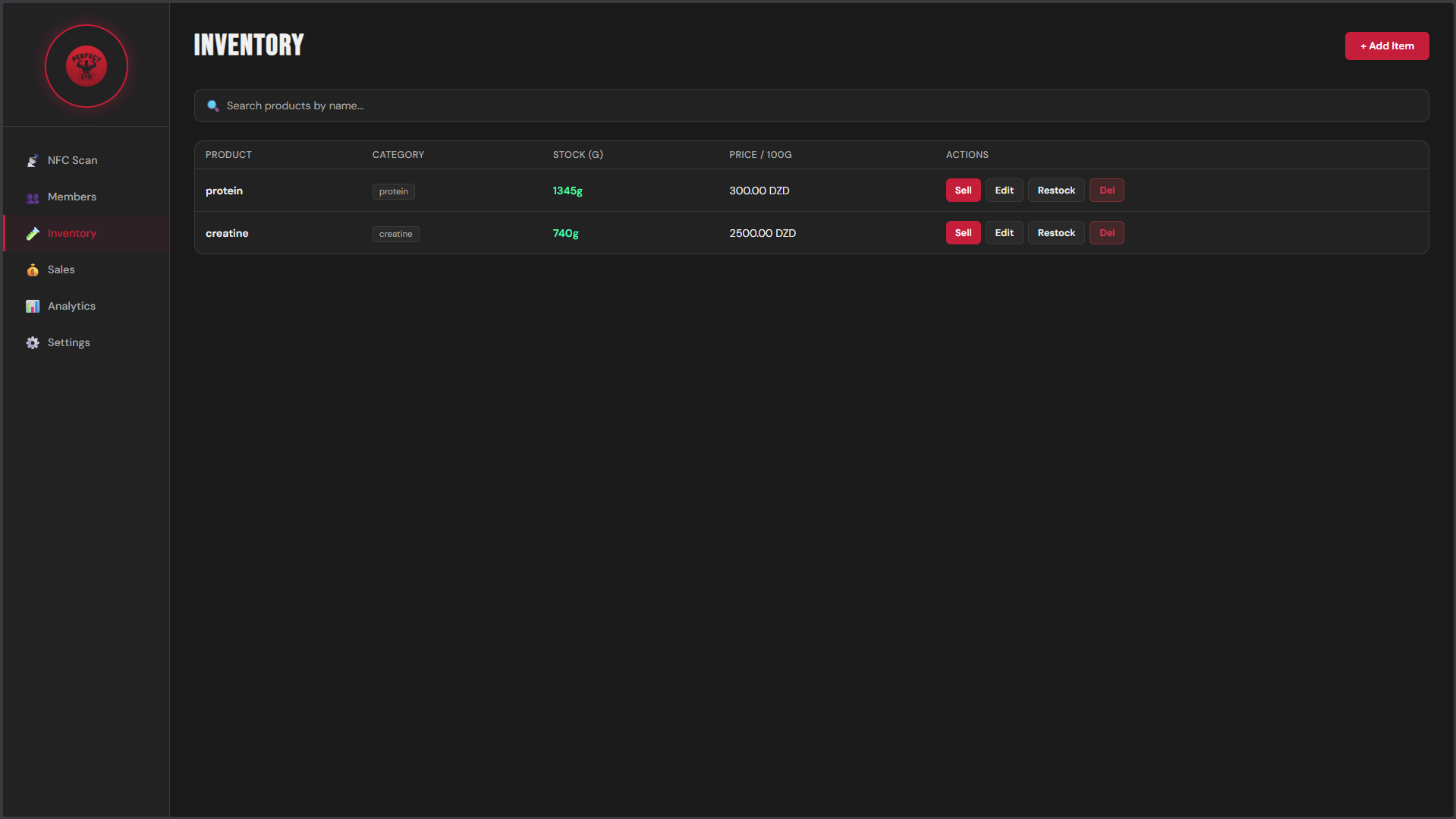Viewport: 1456px width, 819px height.
Task: Click the Members people icon
Action: click(x=33, y=197)
